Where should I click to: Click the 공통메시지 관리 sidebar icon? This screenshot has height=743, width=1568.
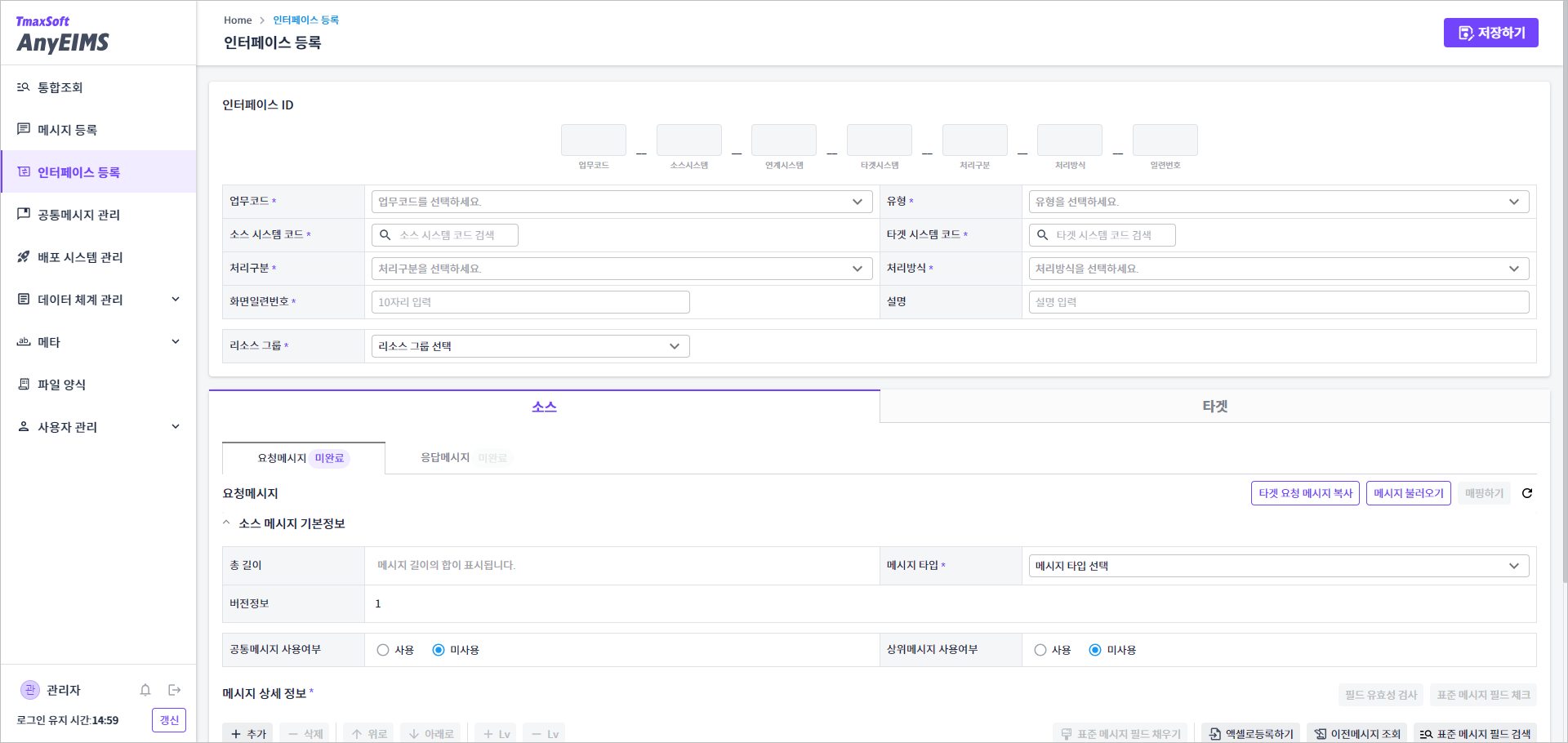(x=24, y=215)
